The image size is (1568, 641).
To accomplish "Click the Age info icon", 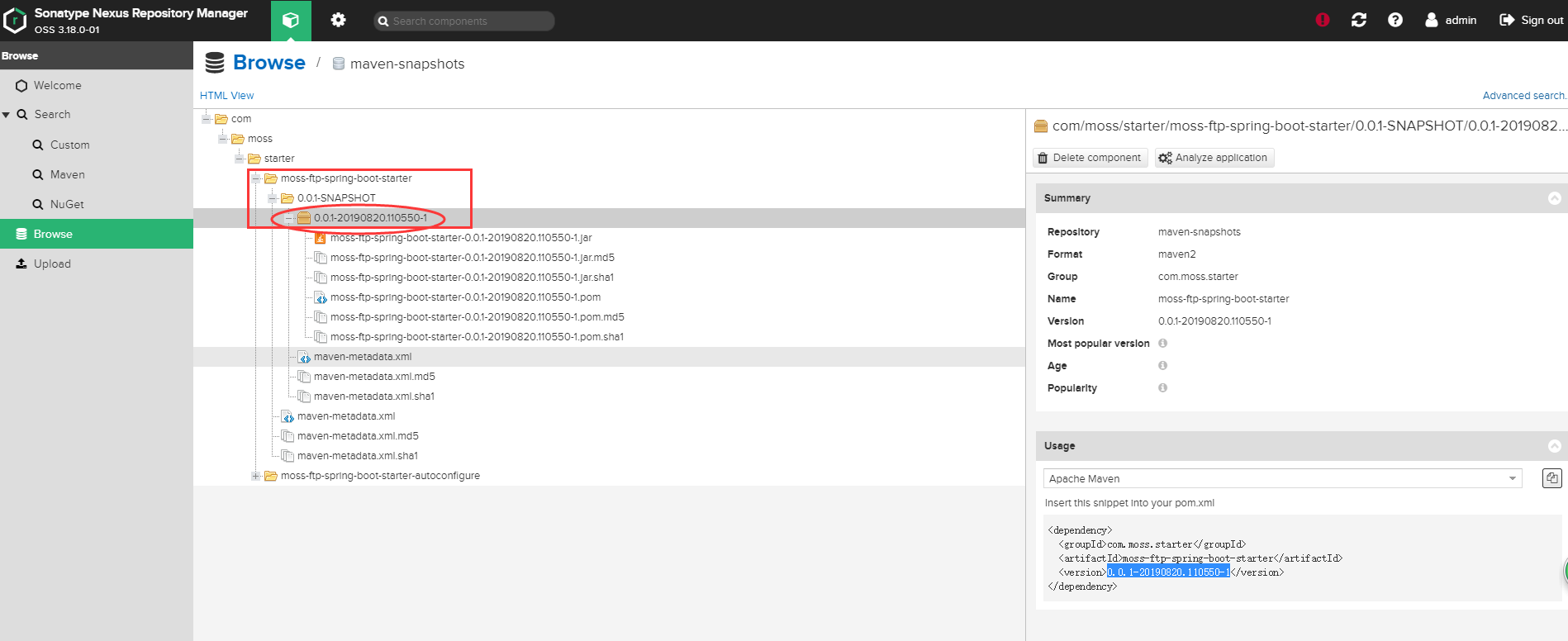I will [1162, 366].
